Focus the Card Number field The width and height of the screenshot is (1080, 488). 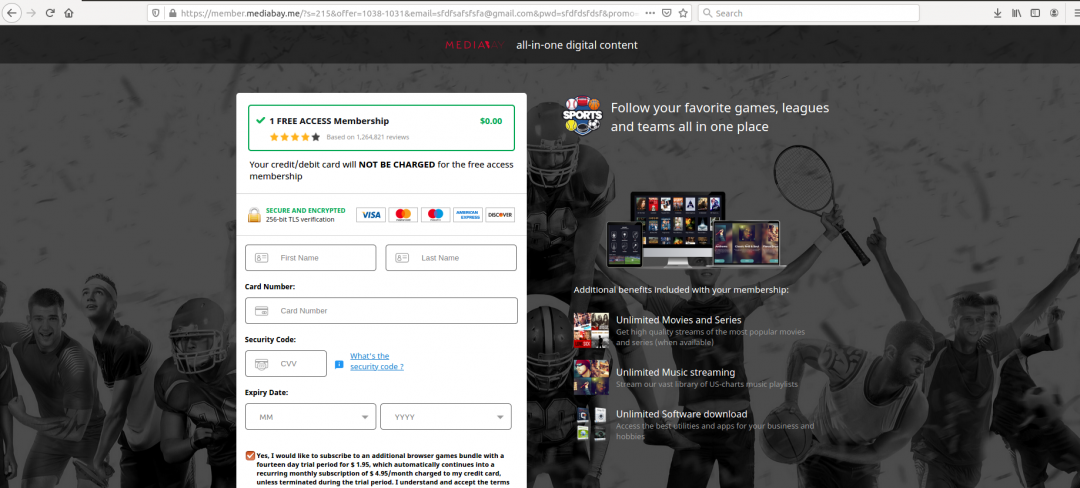(381, 311)
